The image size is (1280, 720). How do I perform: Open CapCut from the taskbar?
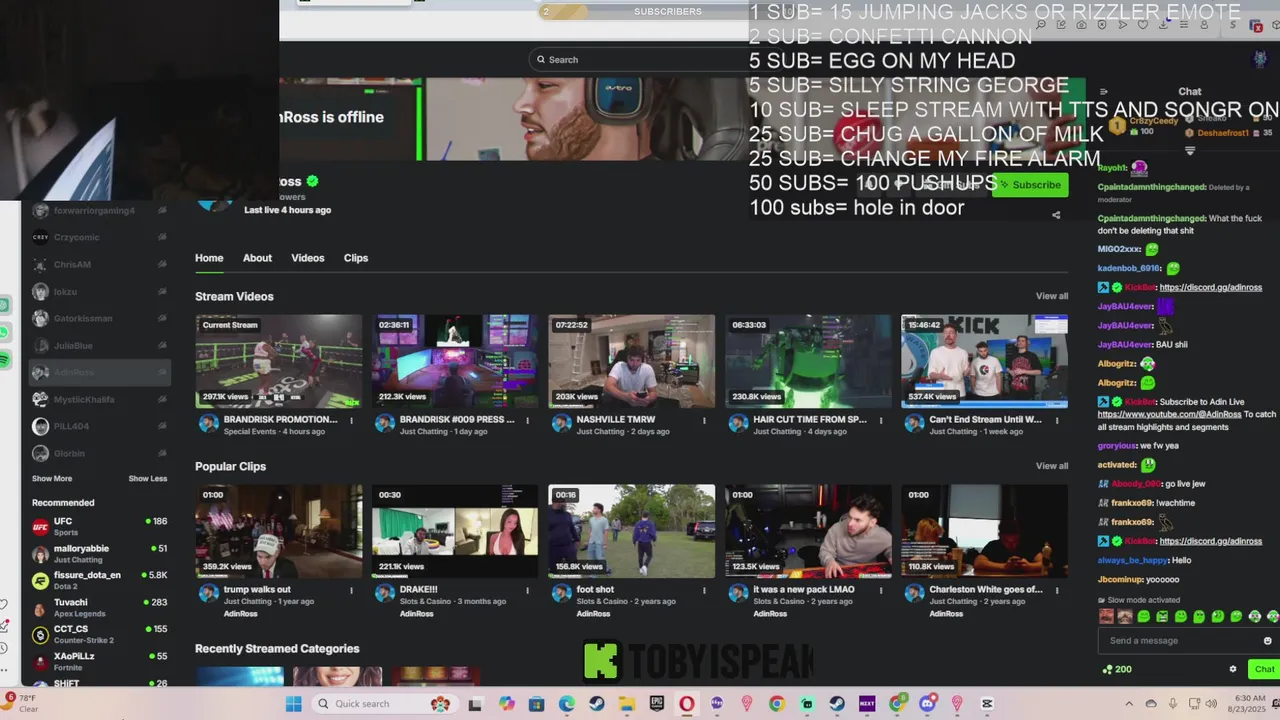coord(987,704)
